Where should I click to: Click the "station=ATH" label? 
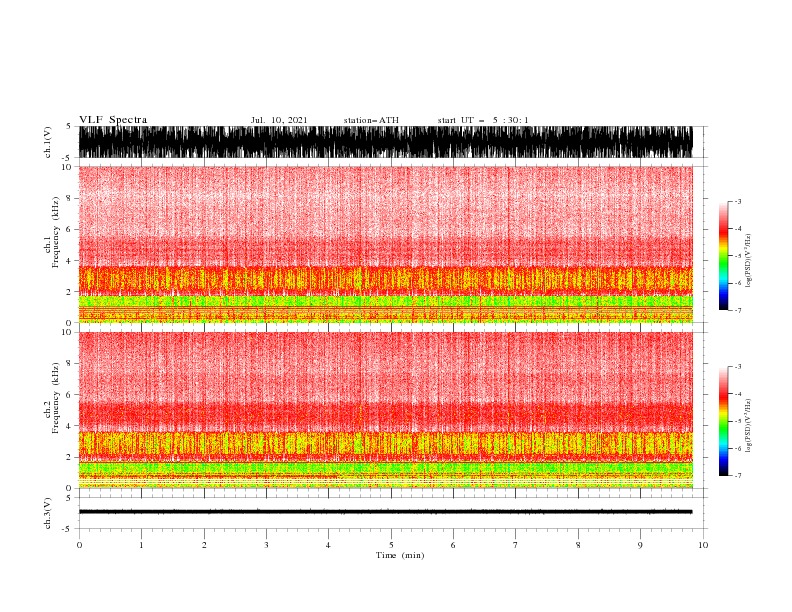(x=371, y=120)
